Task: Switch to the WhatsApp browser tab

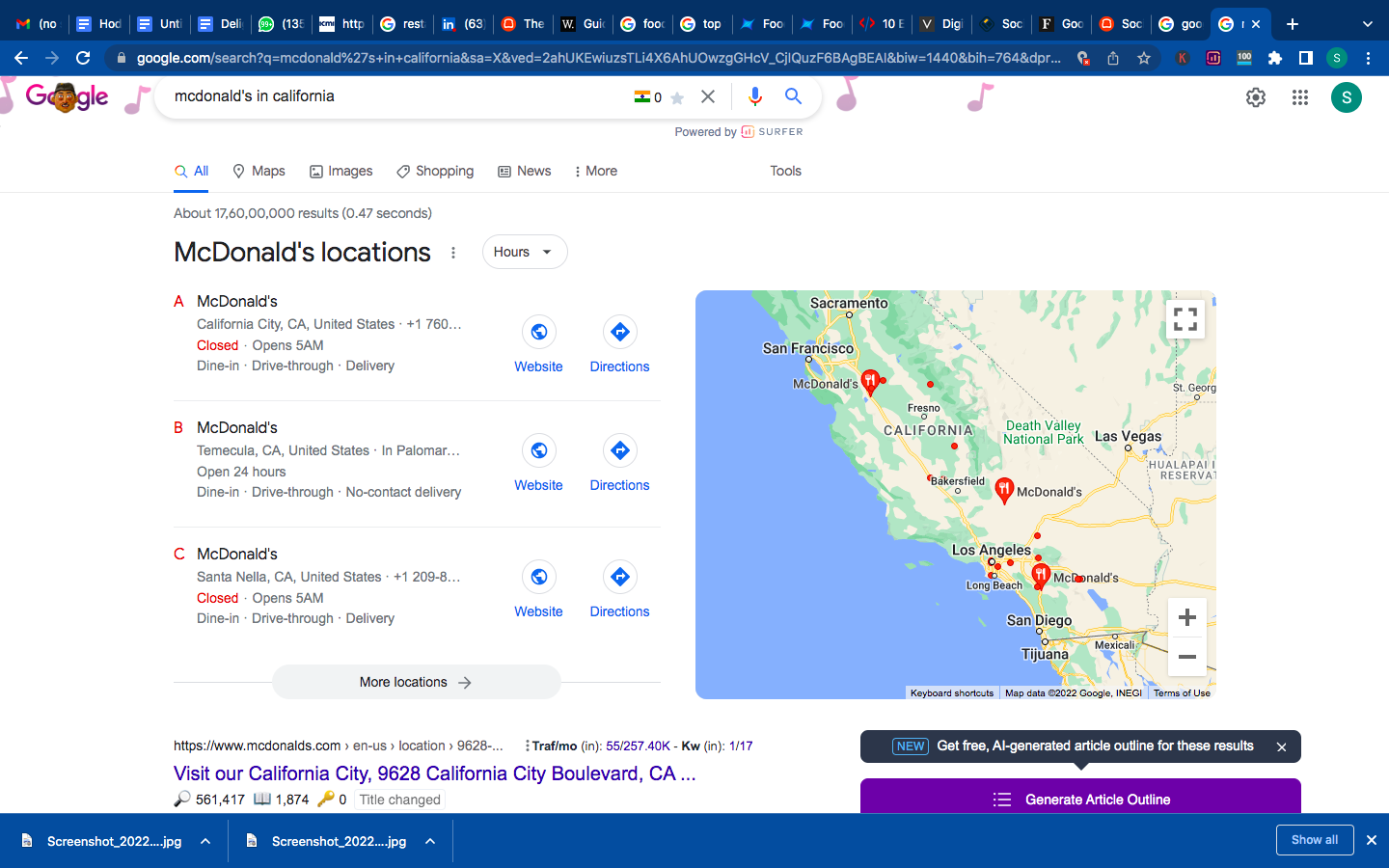Action: click(282, 24)
